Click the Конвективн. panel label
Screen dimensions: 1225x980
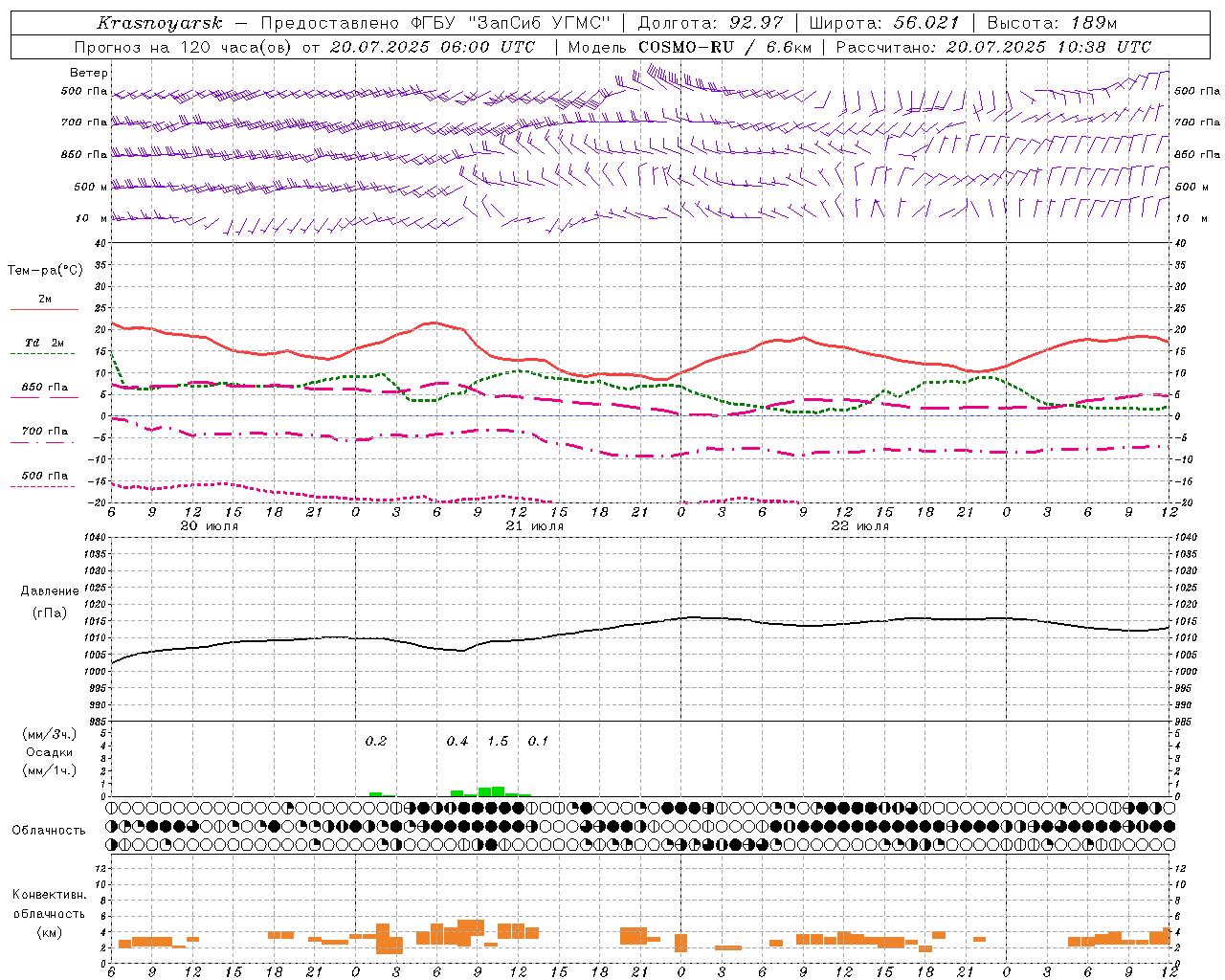pyautogui.click(x=50, y=895)
